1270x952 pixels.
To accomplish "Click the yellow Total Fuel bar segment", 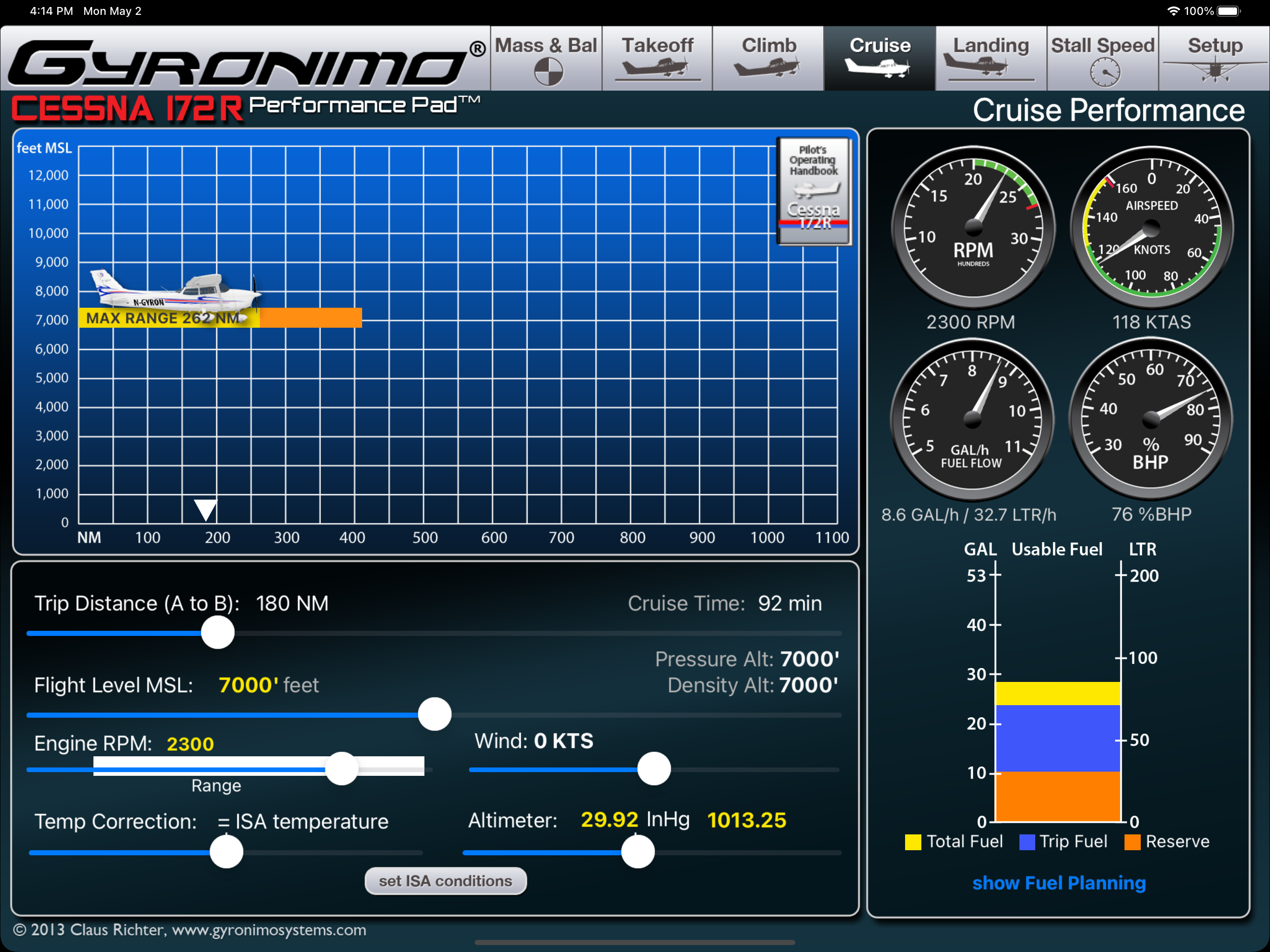I will tap(1058, 694).
